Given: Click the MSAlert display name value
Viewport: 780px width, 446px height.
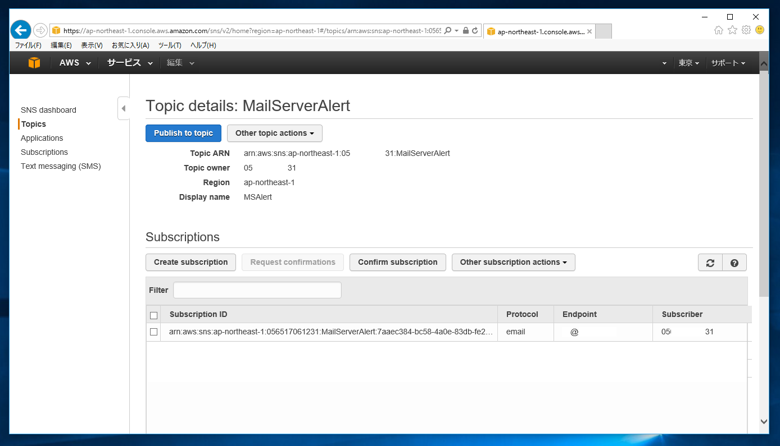Looking at the screenshot, I should [258, 197].
